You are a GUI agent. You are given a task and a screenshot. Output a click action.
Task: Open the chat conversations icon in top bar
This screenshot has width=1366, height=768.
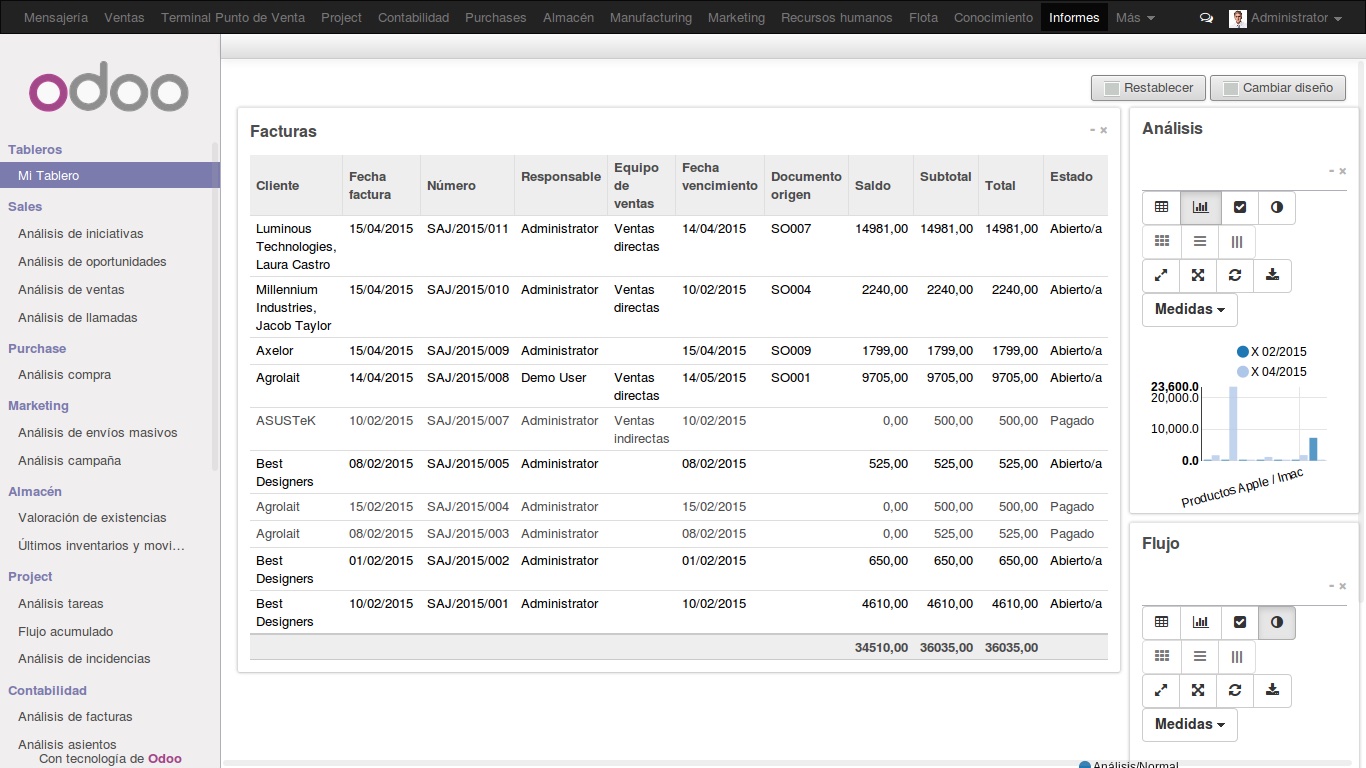(x=1206, y=18)
